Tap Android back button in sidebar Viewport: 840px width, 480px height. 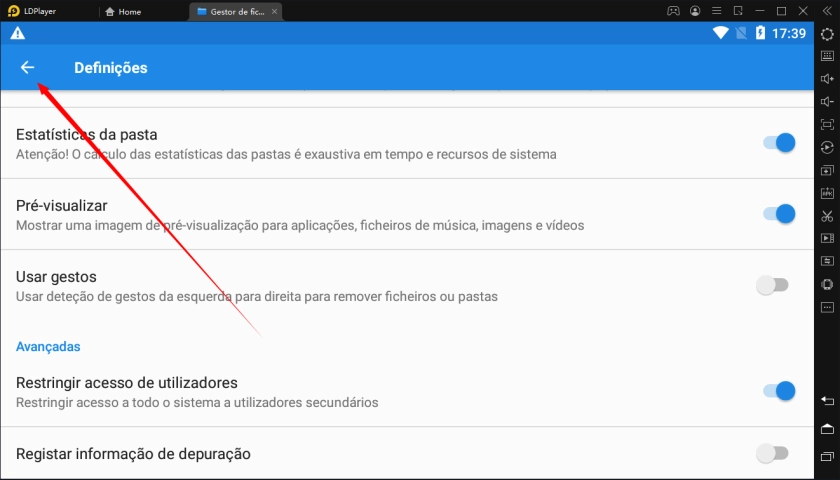827,401
